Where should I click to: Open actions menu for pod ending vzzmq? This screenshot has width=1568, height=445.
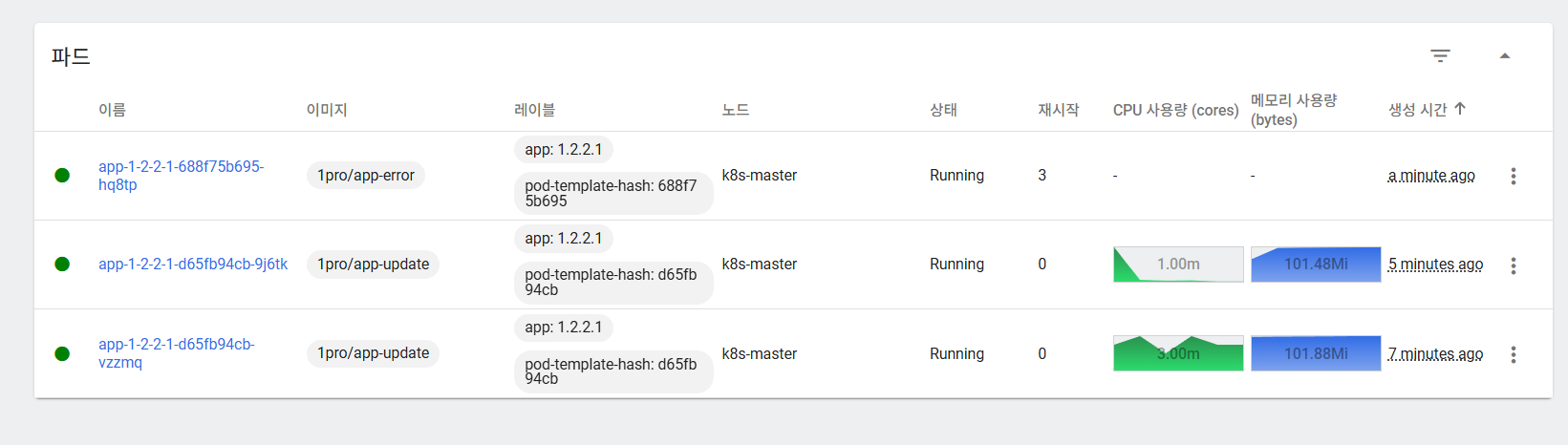click(1514, 354)
